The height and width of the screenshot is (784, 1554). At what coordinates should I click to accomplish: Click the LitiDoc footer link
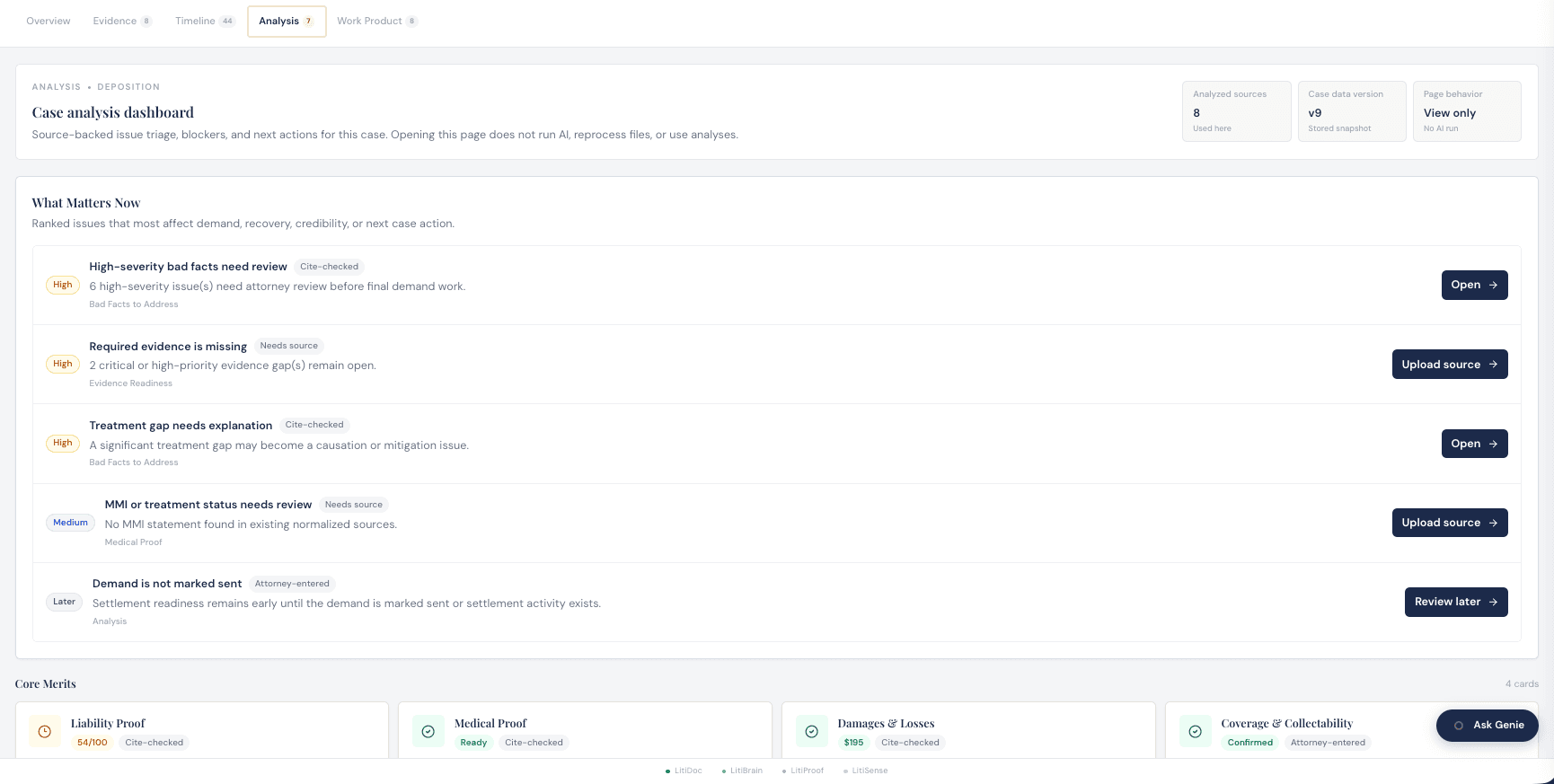pyautogui.click(x=684, y=771)
